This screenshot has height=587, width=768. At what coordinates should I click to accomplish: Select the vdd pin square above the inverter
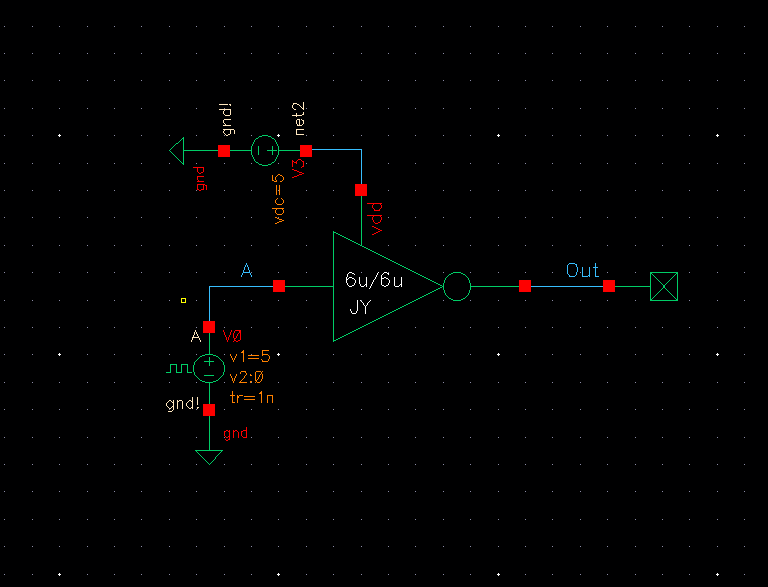361,190
